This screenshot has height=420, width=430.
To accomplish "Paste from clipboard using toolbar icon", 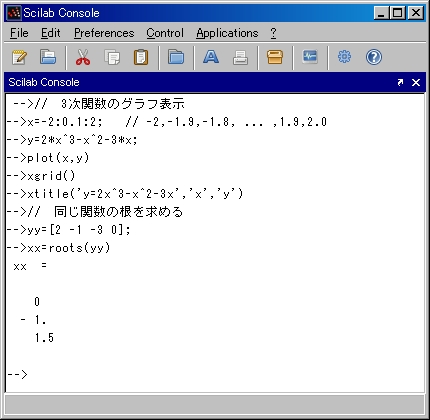I will pyautogui.click(x=141, y=57).
